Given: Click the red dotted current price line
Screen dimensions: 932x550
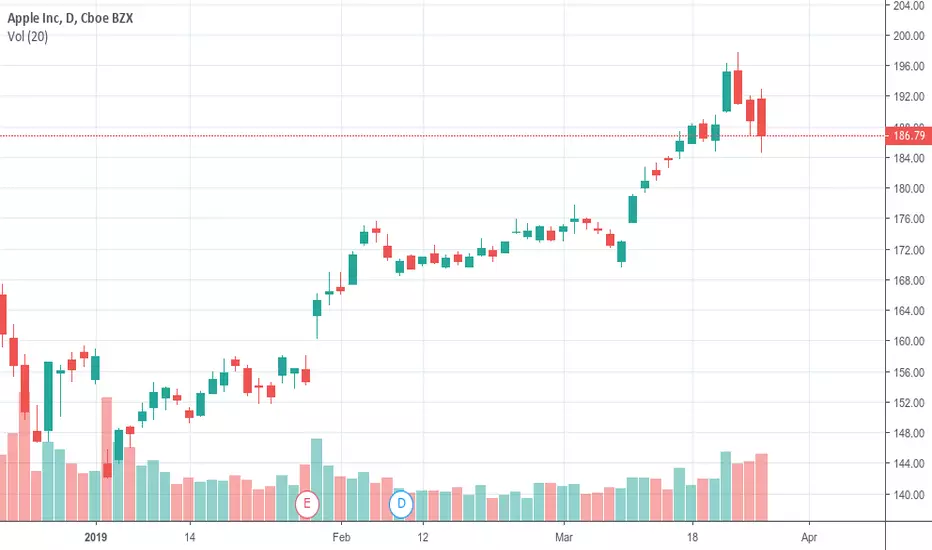Looking at the screenshot, I should 443,136.
